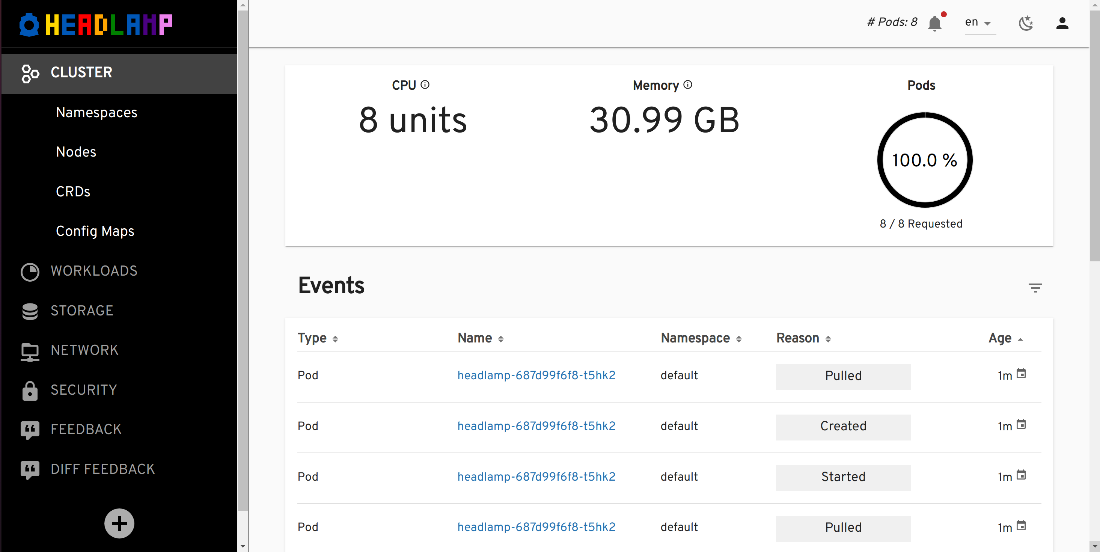This screenshot has width=1100, height=552.
Task: Click the Security lock icon
Action: (30, 390)
